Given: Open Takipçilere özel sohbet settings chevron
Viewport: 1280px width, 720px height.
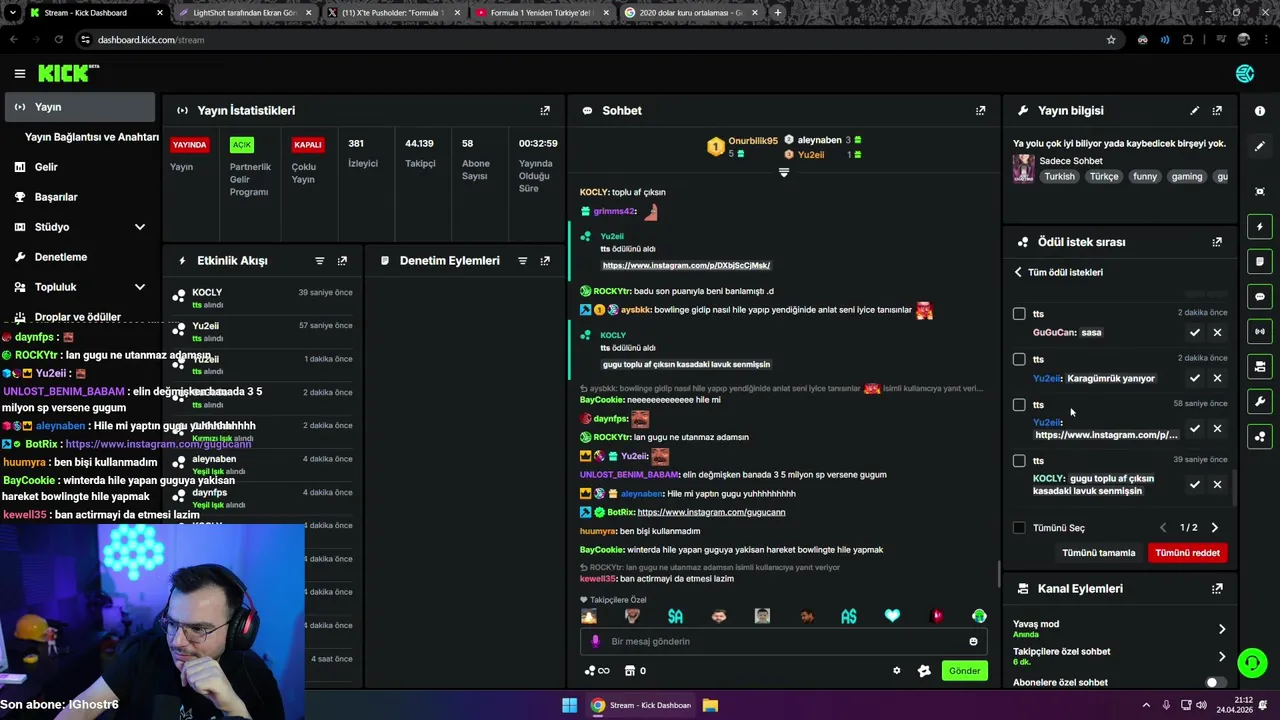Looking at the screenshot, I should point(1222,657).
